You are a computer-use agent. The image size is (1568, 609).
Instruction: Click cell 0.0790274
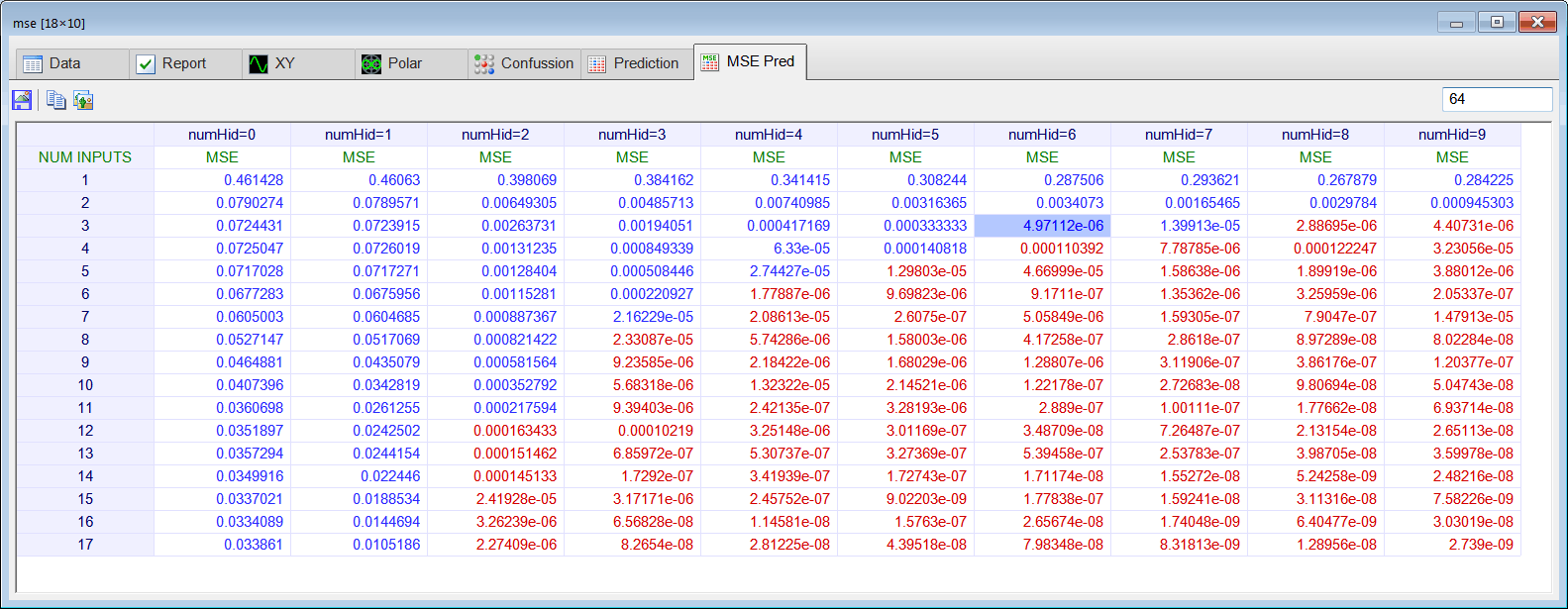pyautogui.click(x=222, y=203)
